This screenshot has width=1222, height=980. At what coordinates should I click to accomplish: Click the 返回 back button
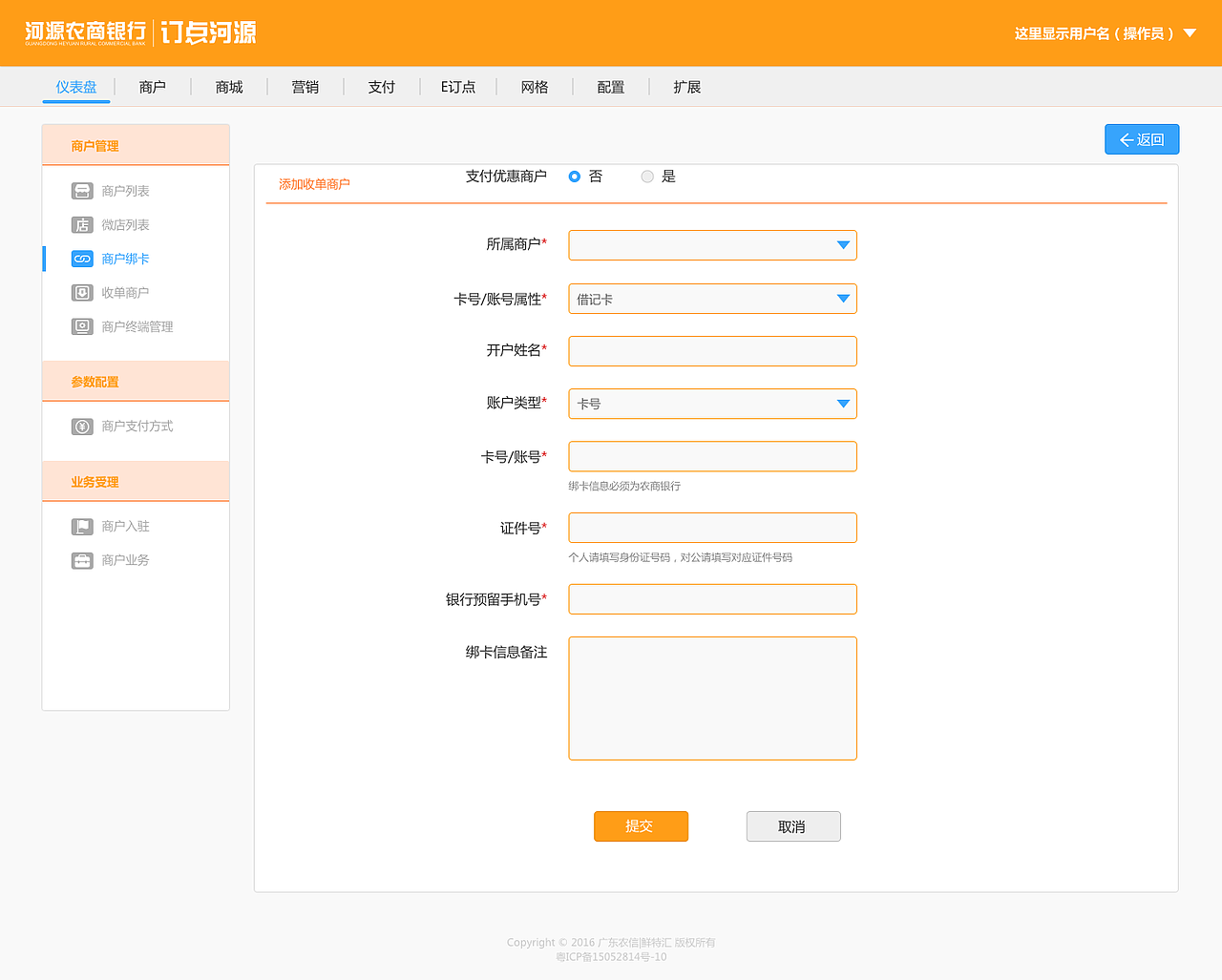pyautogui.click(x=1142, y=139)
